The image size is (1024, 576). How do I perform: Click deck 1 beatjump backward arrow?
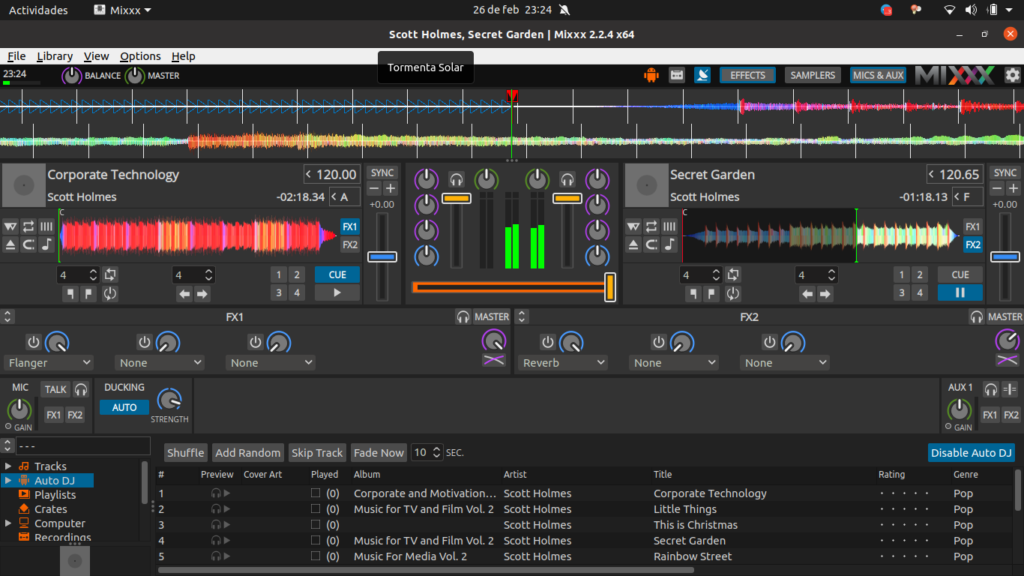(184, 294)
